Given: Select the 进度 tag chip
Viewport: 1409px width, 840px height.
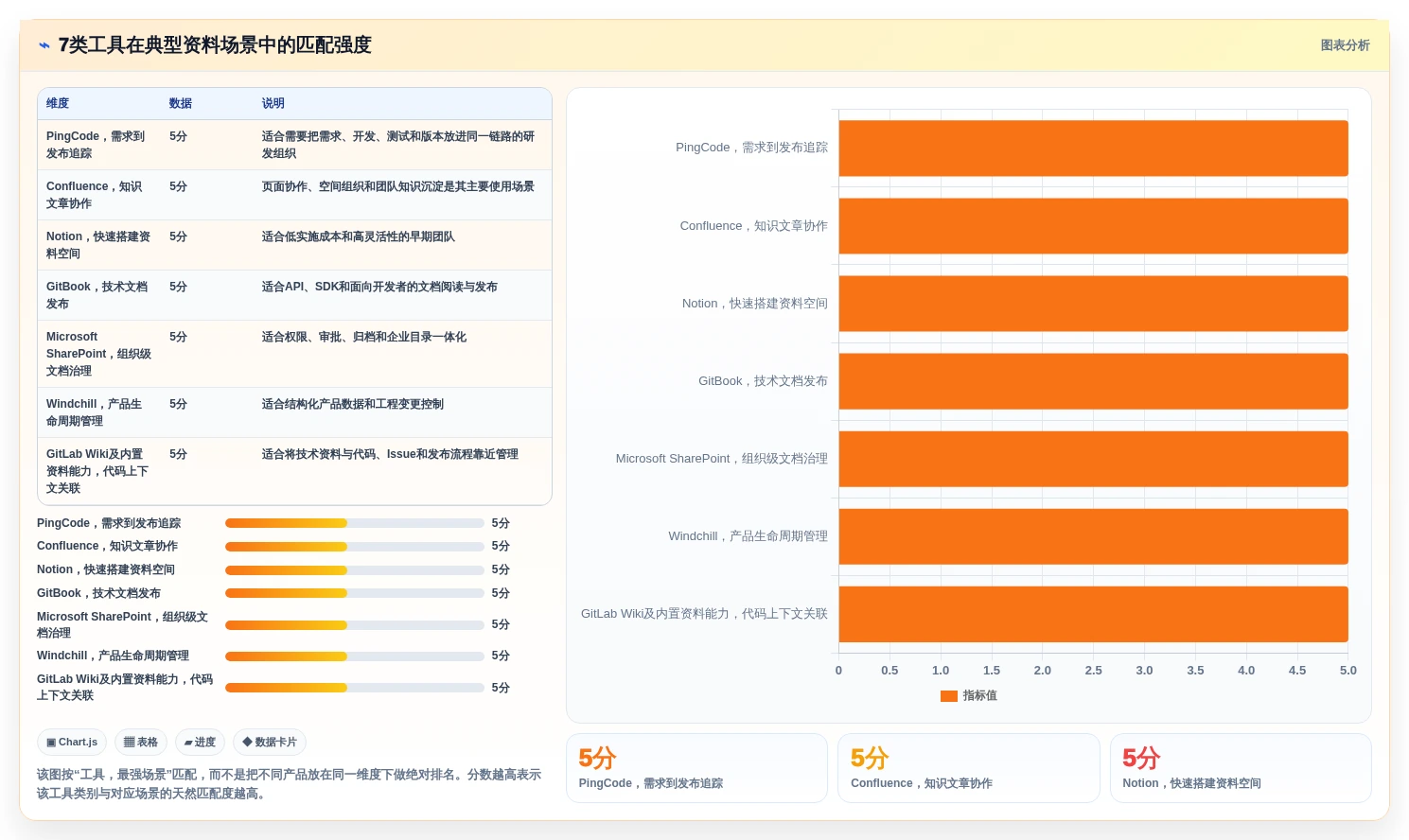Looking at the screenshot, I should pos(200,743).
